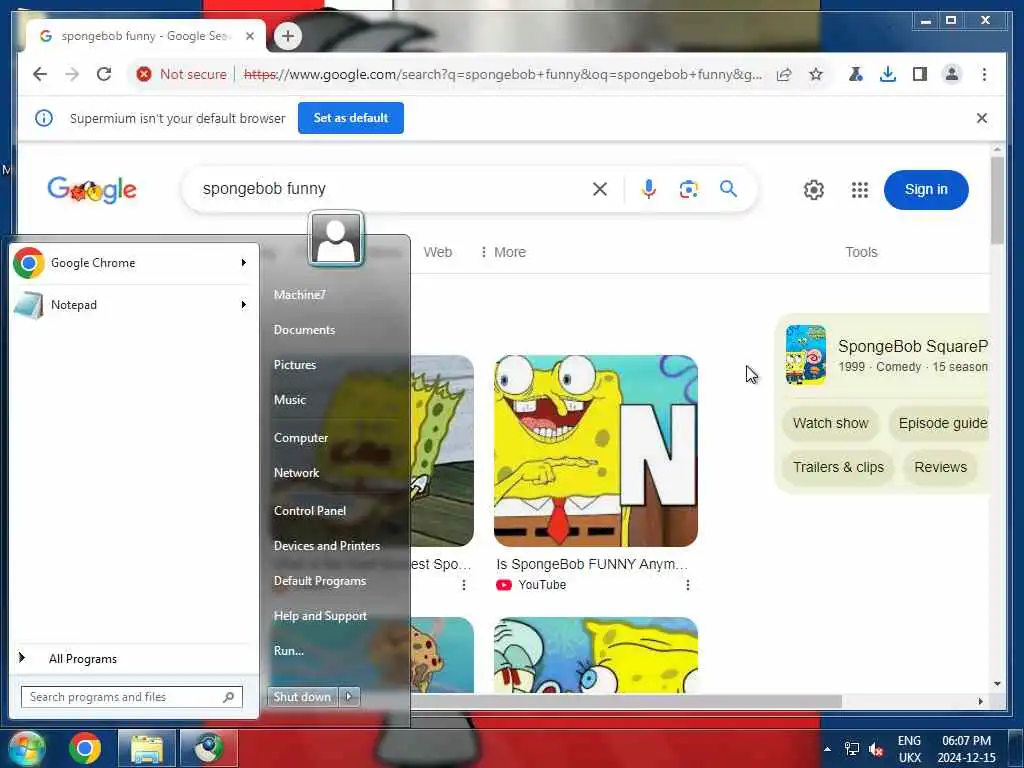Open Documents from the Start menu
The width and height of the screenshot is (1024, 768).
(304, 330)
